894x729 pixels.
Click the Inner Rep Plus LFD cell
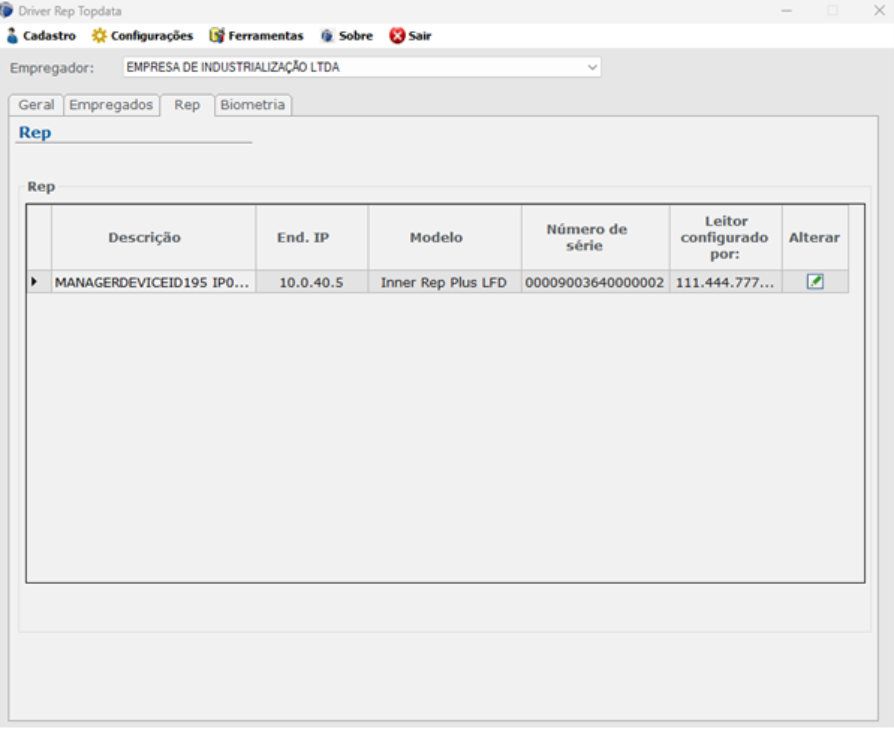pos(444,283)
